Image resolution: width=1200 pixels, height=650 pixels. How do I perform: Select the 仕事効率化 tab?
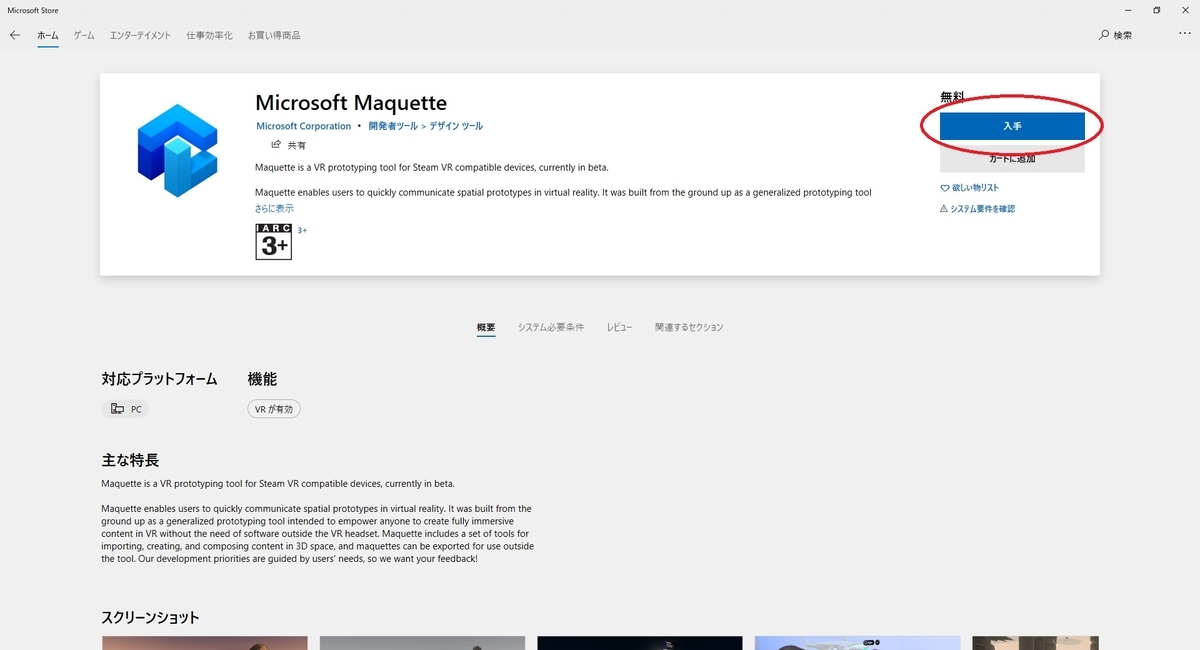[x=209, y=35]
